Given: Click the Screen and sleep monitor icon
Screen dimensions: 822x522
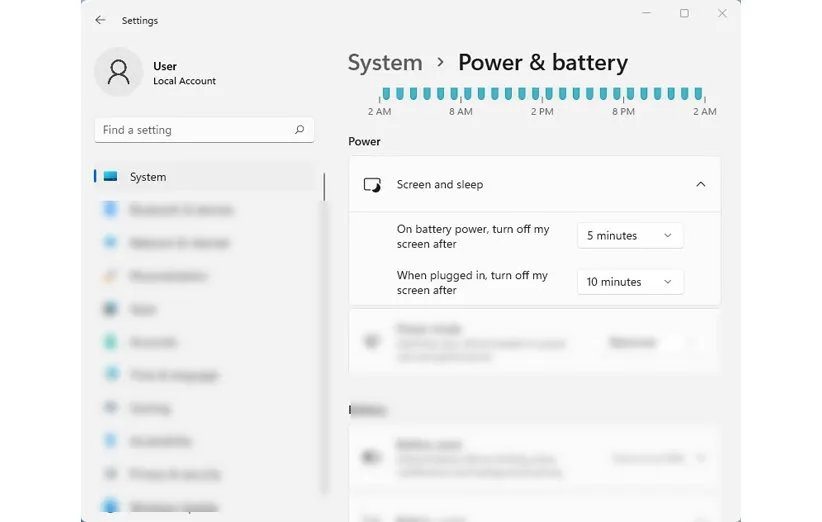Looking at the screenshot, I should [372, 185].
